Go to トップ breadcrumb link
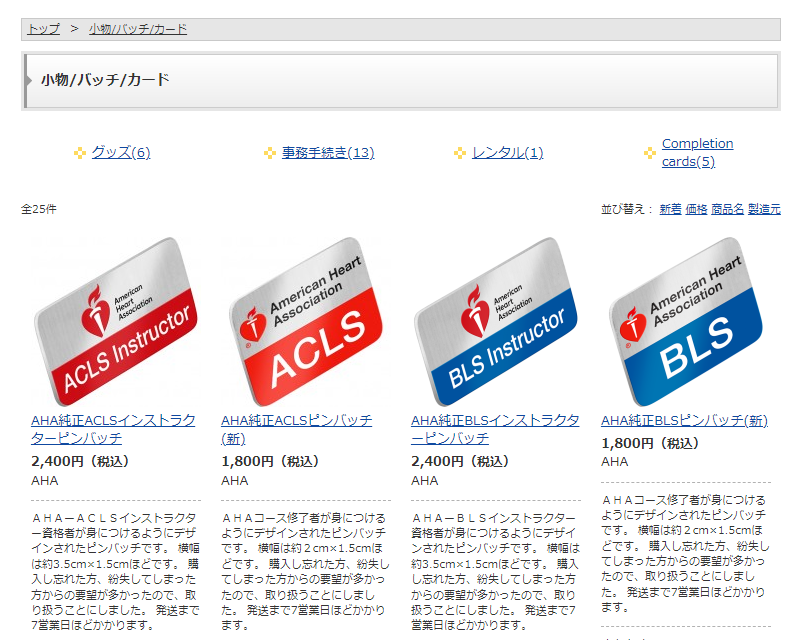The width and height of the screenshot is (812, 640). pos(44,29)
